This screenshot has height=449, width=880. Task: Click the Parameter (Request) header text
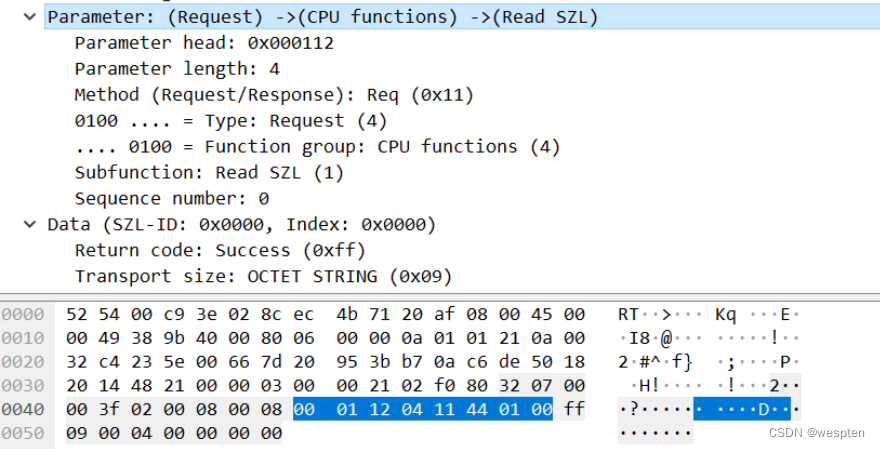point(321,18)
